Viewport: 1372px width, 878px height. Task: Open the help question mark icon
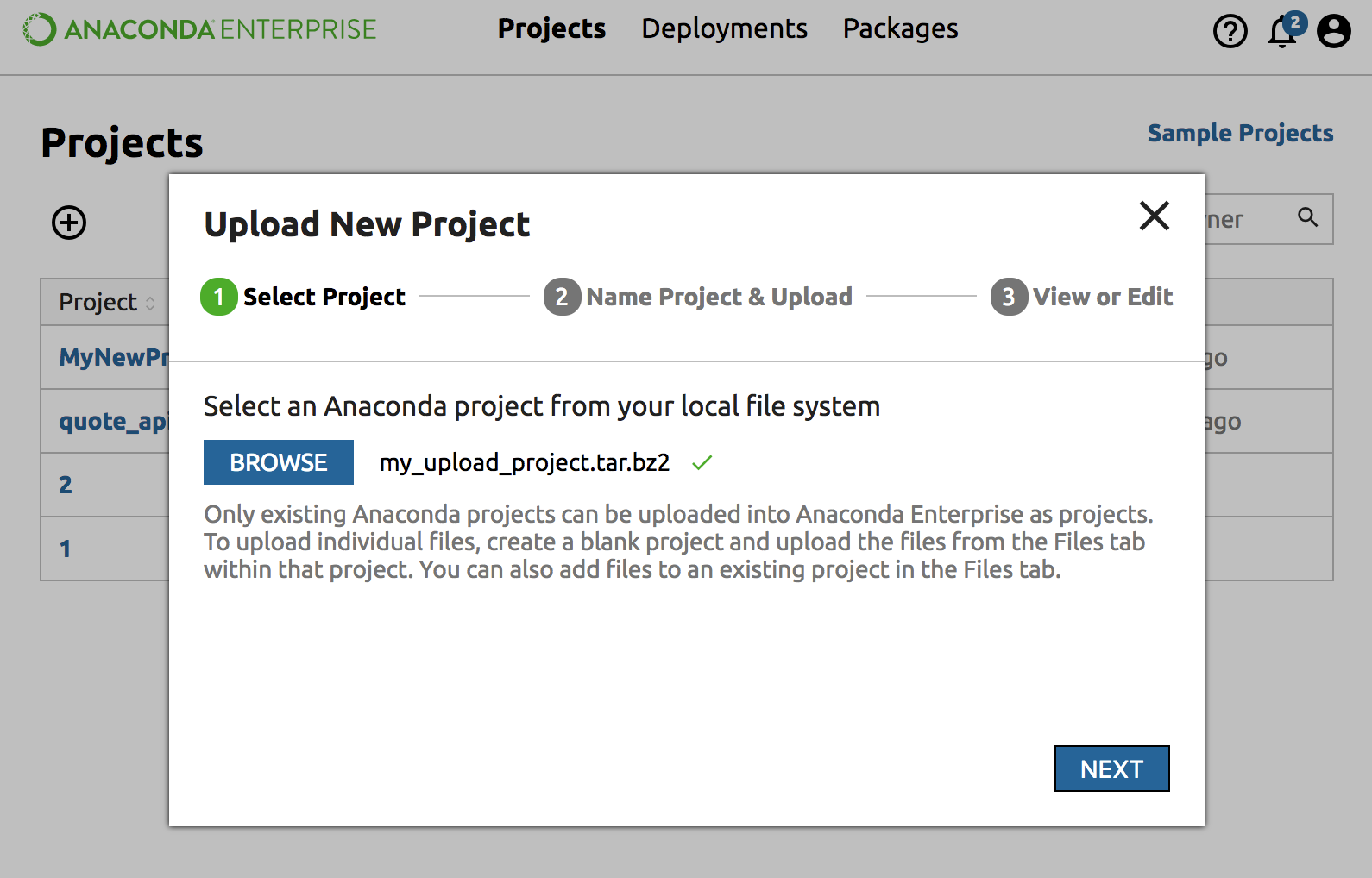(x=1230, y=32)
